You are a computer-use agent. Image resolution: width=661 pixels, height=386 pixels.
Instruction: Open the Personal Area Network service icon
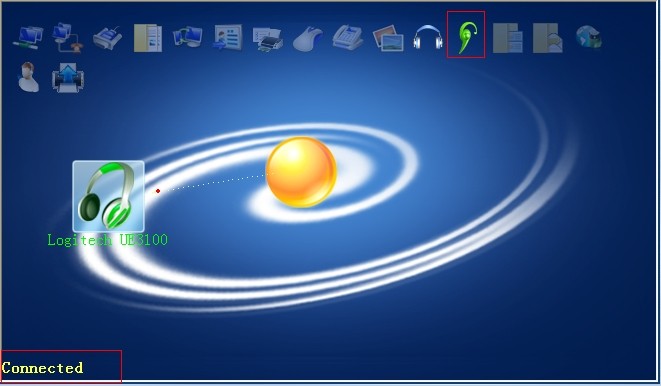tap(28, 38)
